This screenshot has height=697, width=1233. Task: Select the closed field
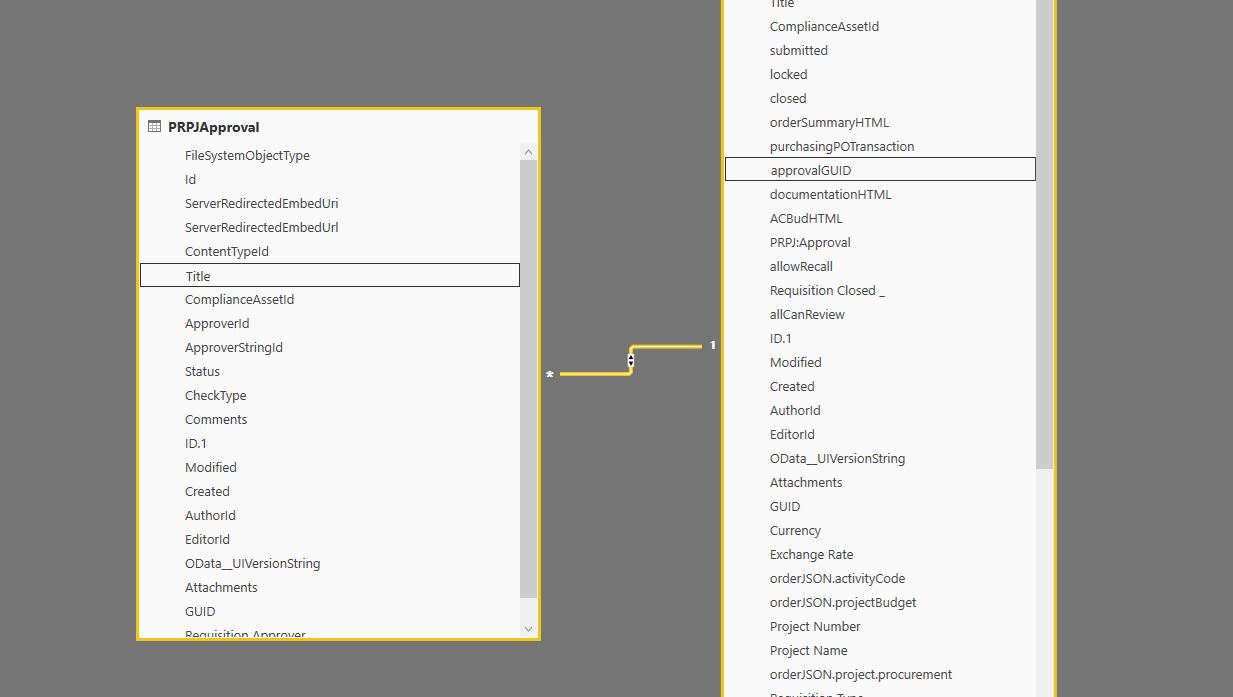[x=788, y=98]
